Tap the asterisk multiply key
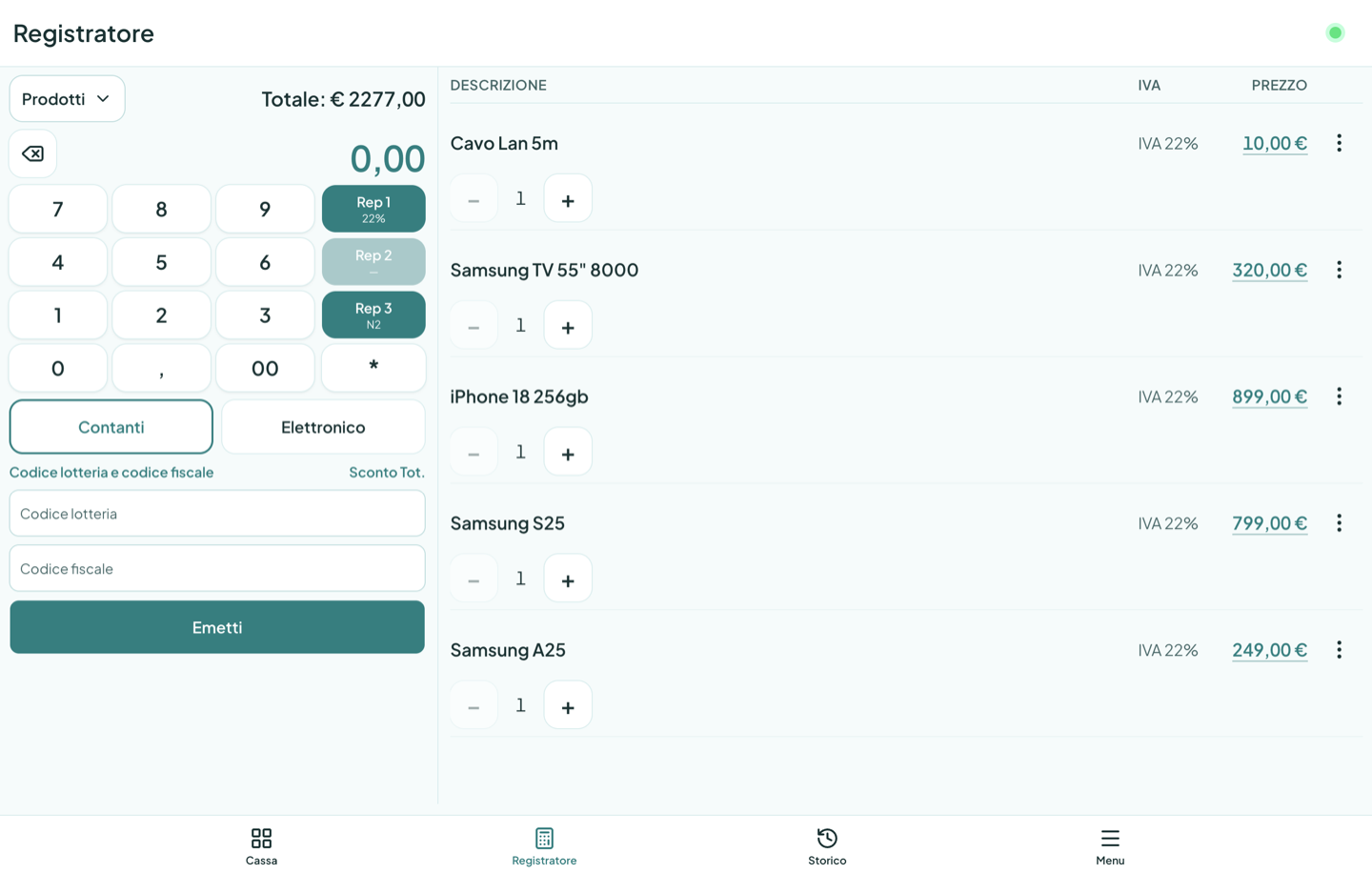 coord(373,368)
